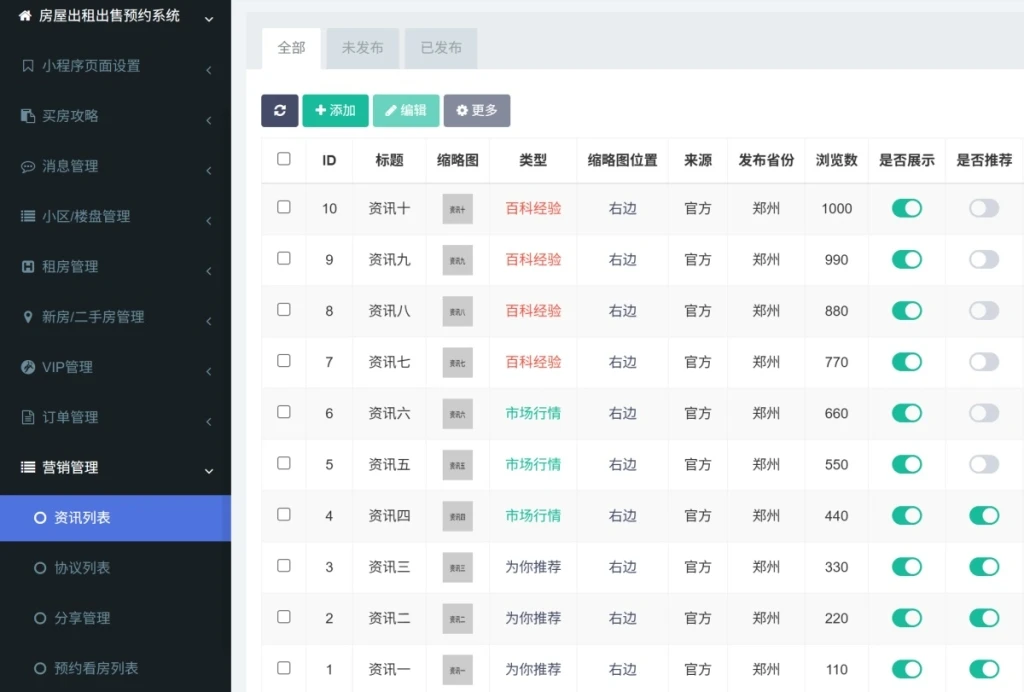This screenshot has width=1024, height=692.
Task: Click the save icon for 租房管理
Action: pos(28,267)
